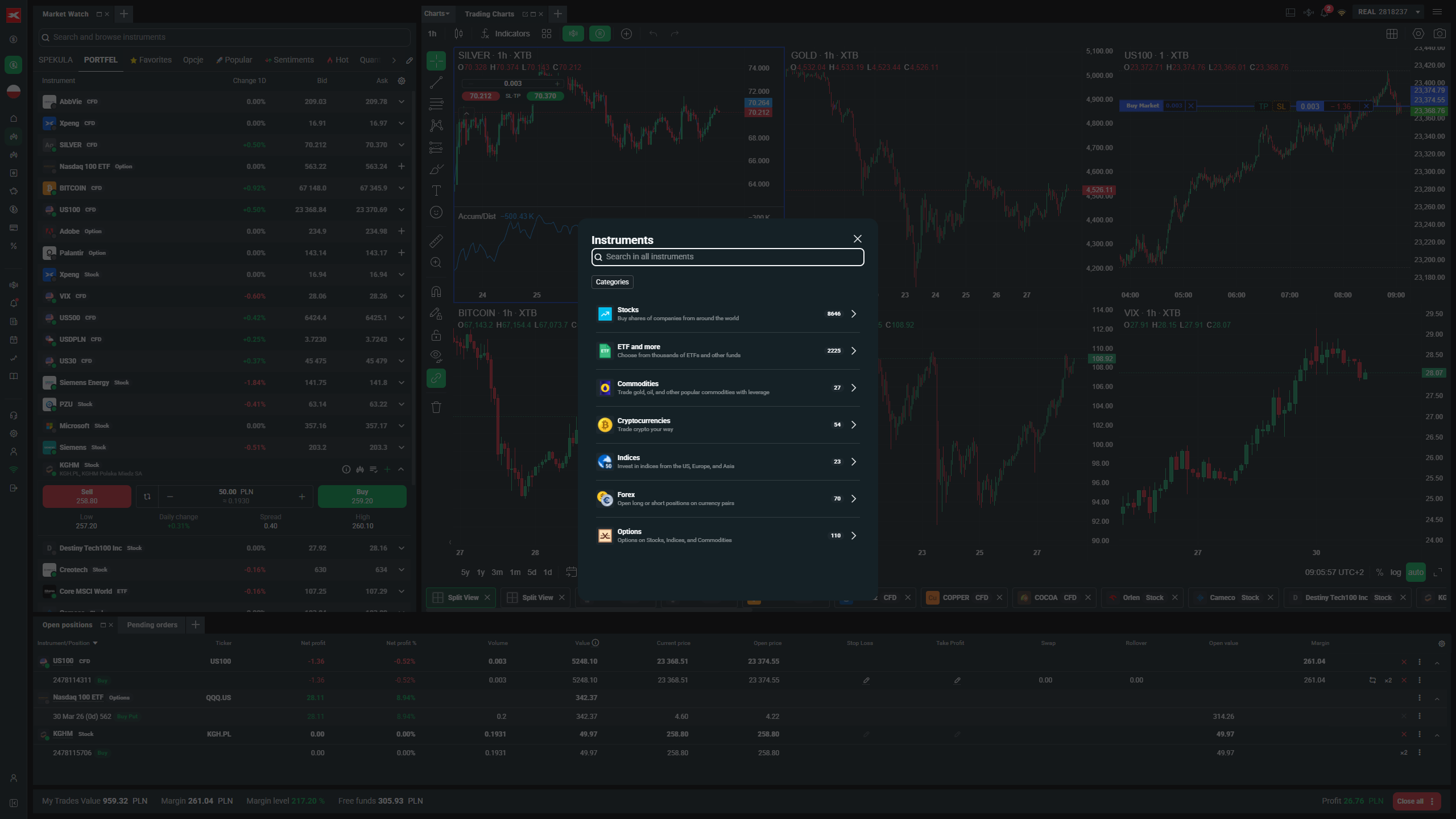Click the Stocks category icon

pos(605,314)
